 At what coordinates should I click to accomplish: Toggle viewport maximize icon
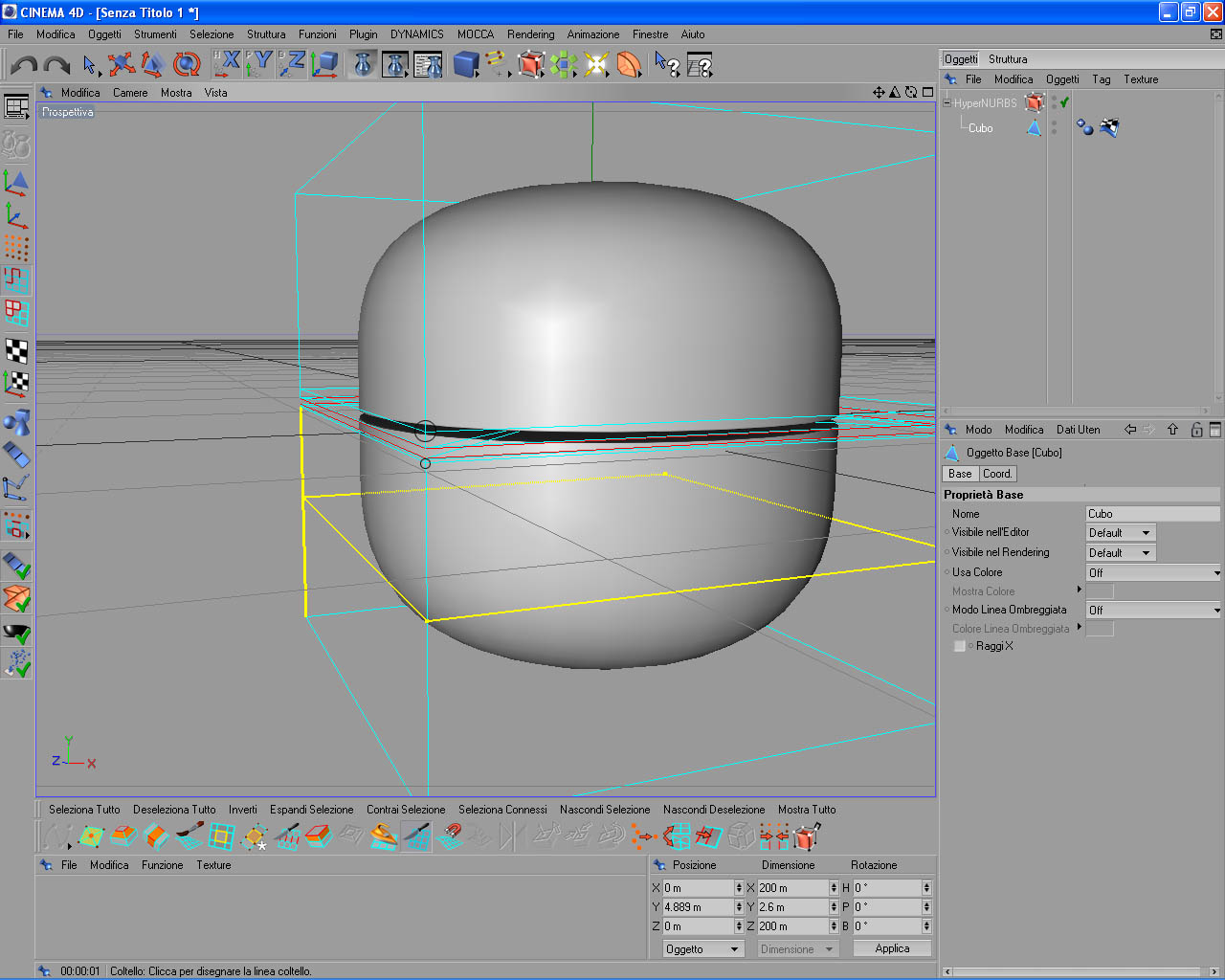(927, 93)
